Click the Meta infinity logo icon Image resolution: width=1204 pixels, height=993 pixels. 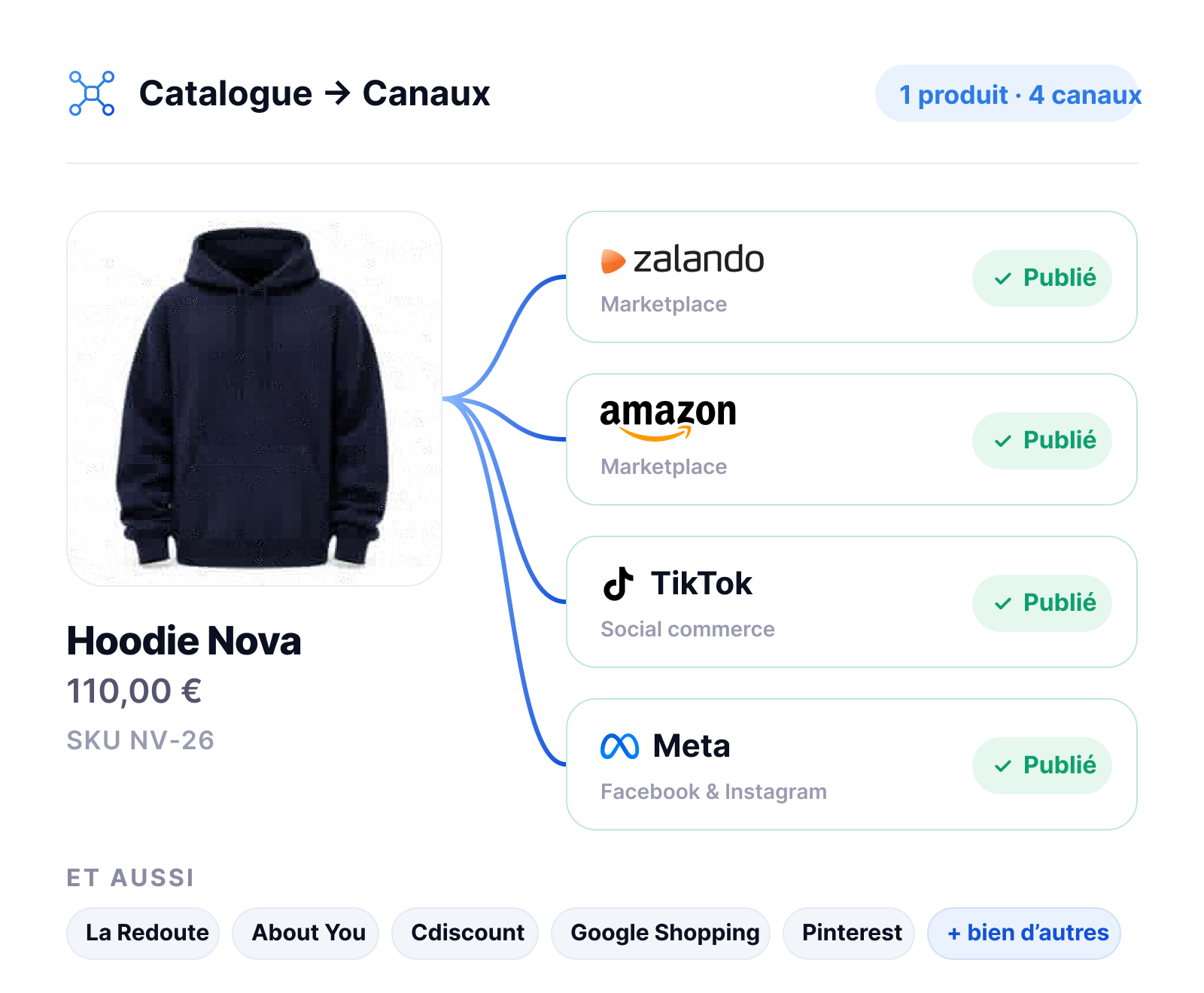point(619,746)
